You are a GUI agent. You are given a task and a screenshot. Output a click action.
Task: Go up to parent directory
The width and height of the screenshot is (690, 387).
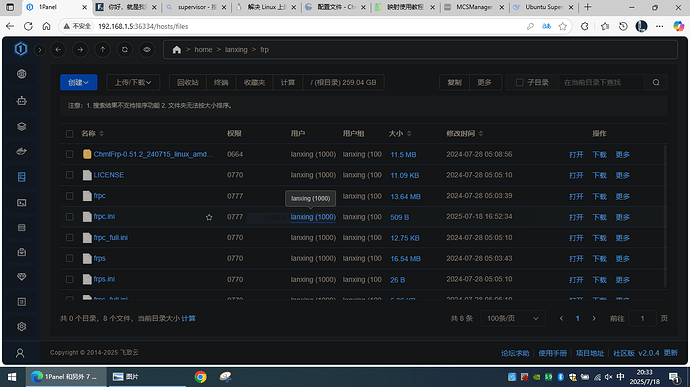pyautogui.click(x=103, y=50)
